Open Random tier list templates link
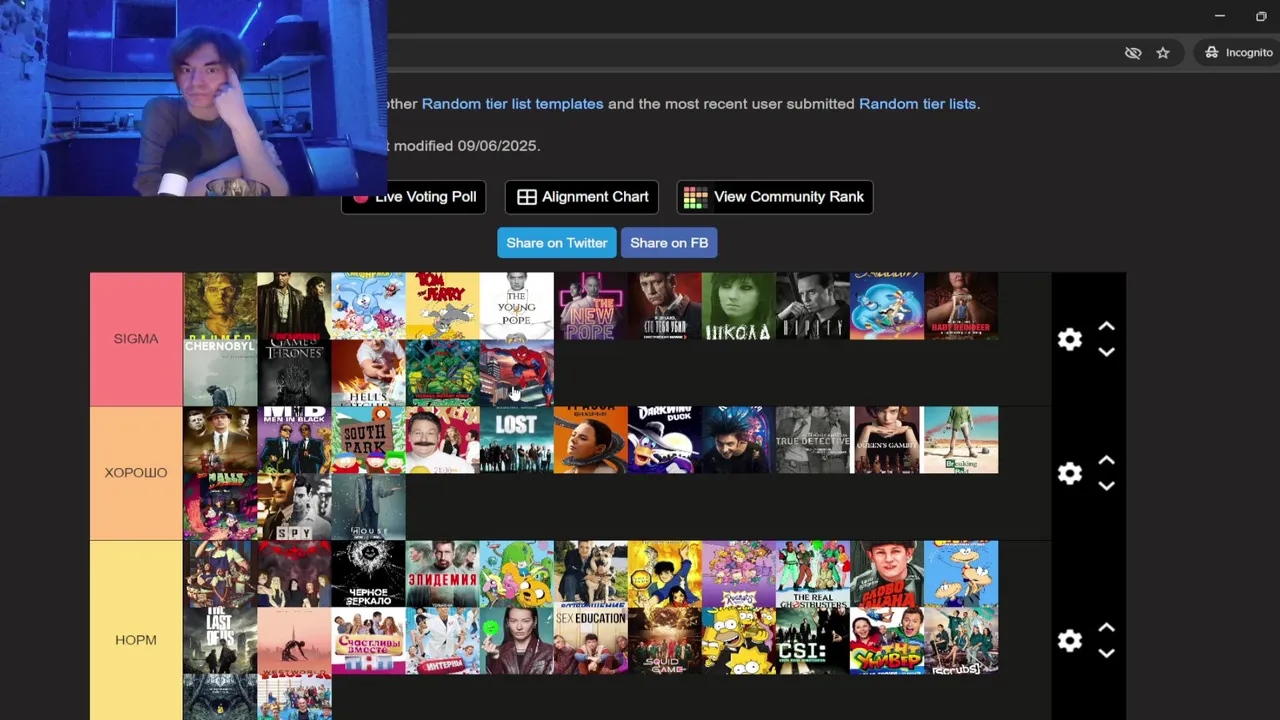The image size is (1280, 720). [512, 104]
